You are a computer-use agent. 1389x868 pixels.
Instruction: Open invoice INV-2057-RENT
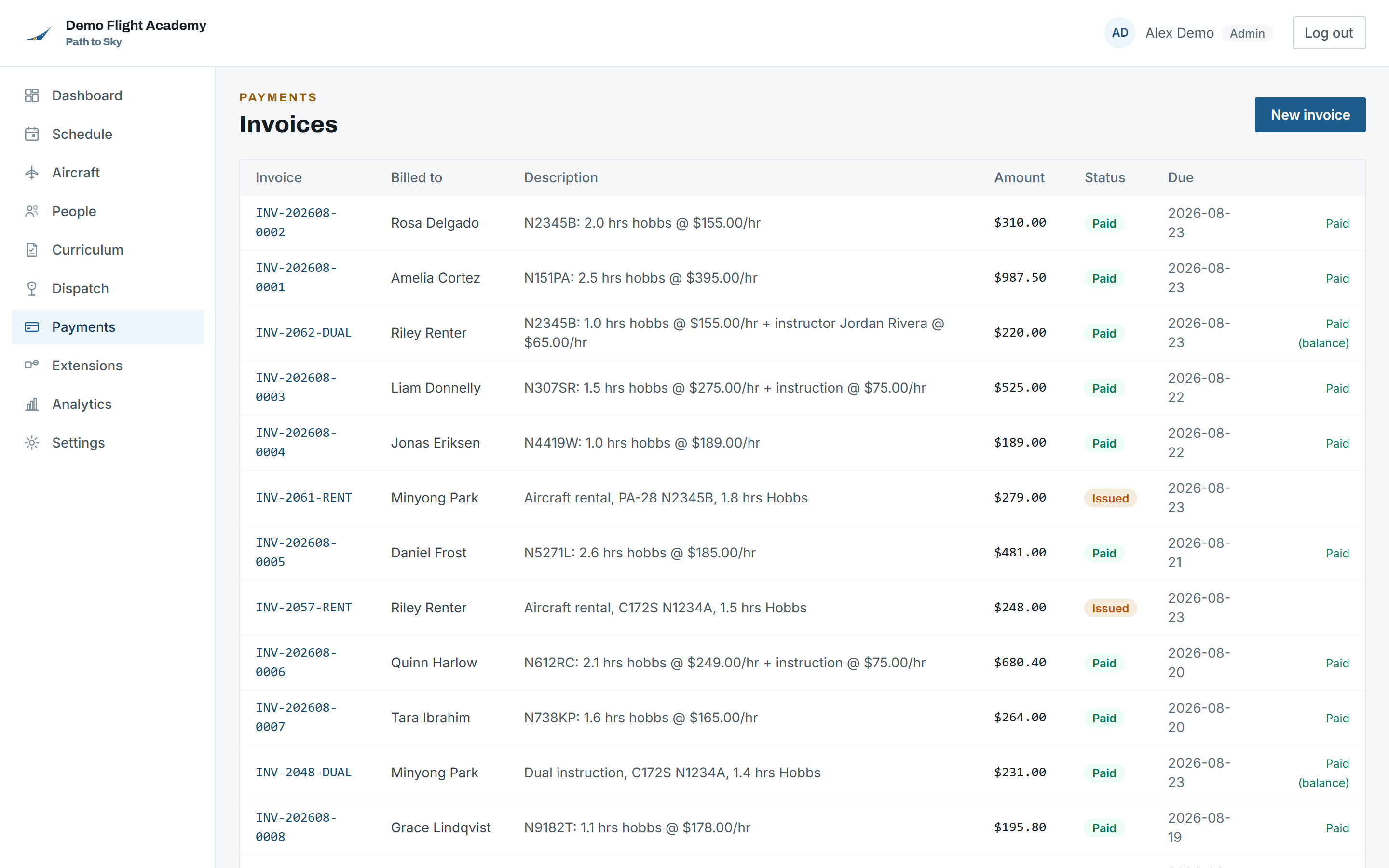[x=304, y=608]
